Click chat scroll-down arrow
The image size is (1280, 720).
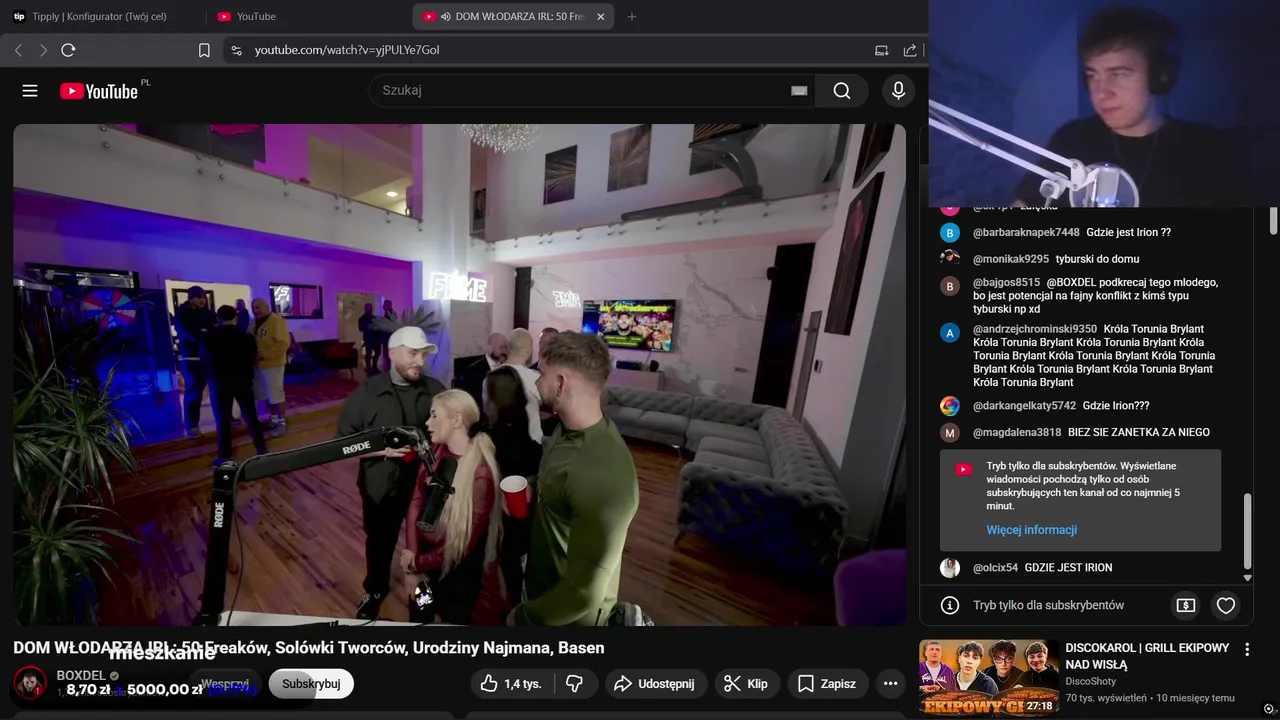(x=1247, y=578)
